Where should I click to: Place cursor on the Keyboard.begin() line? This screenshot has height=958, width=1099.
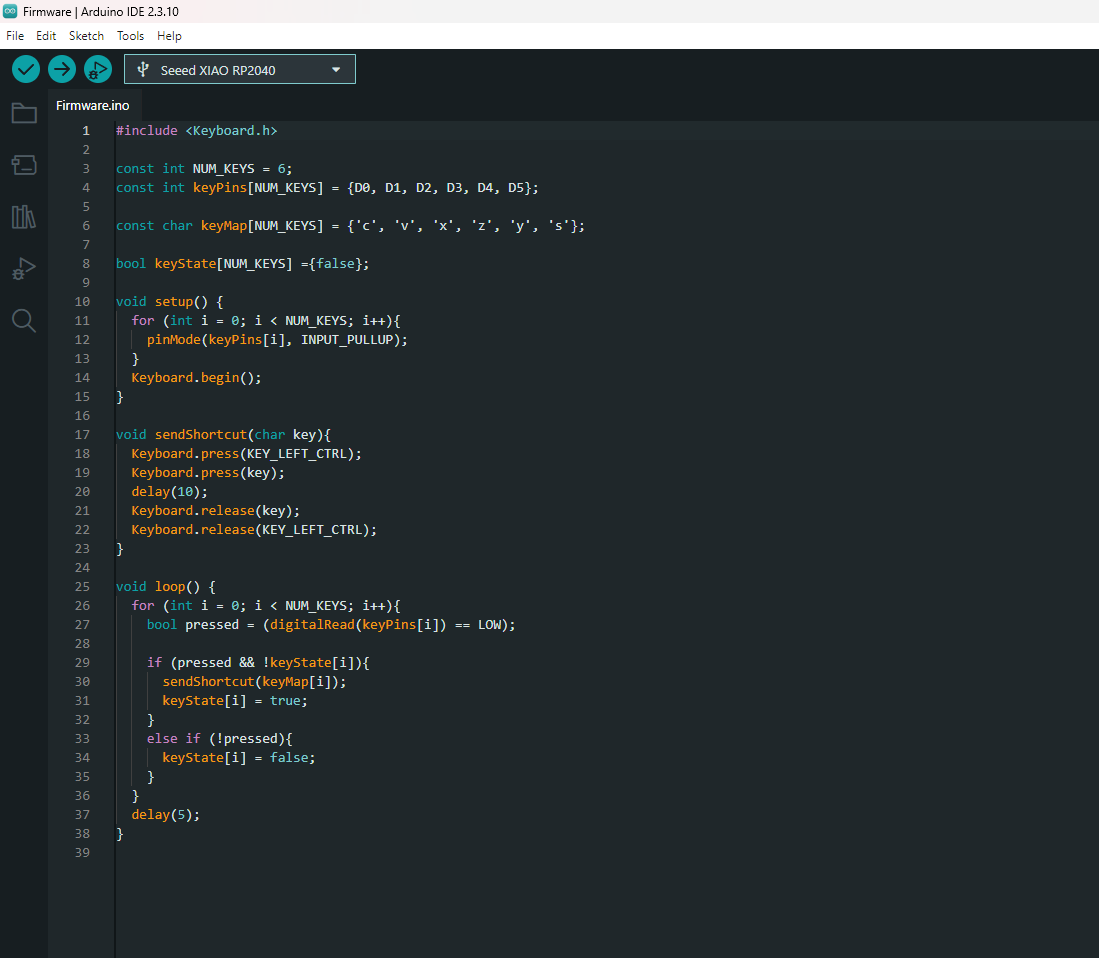196,378
